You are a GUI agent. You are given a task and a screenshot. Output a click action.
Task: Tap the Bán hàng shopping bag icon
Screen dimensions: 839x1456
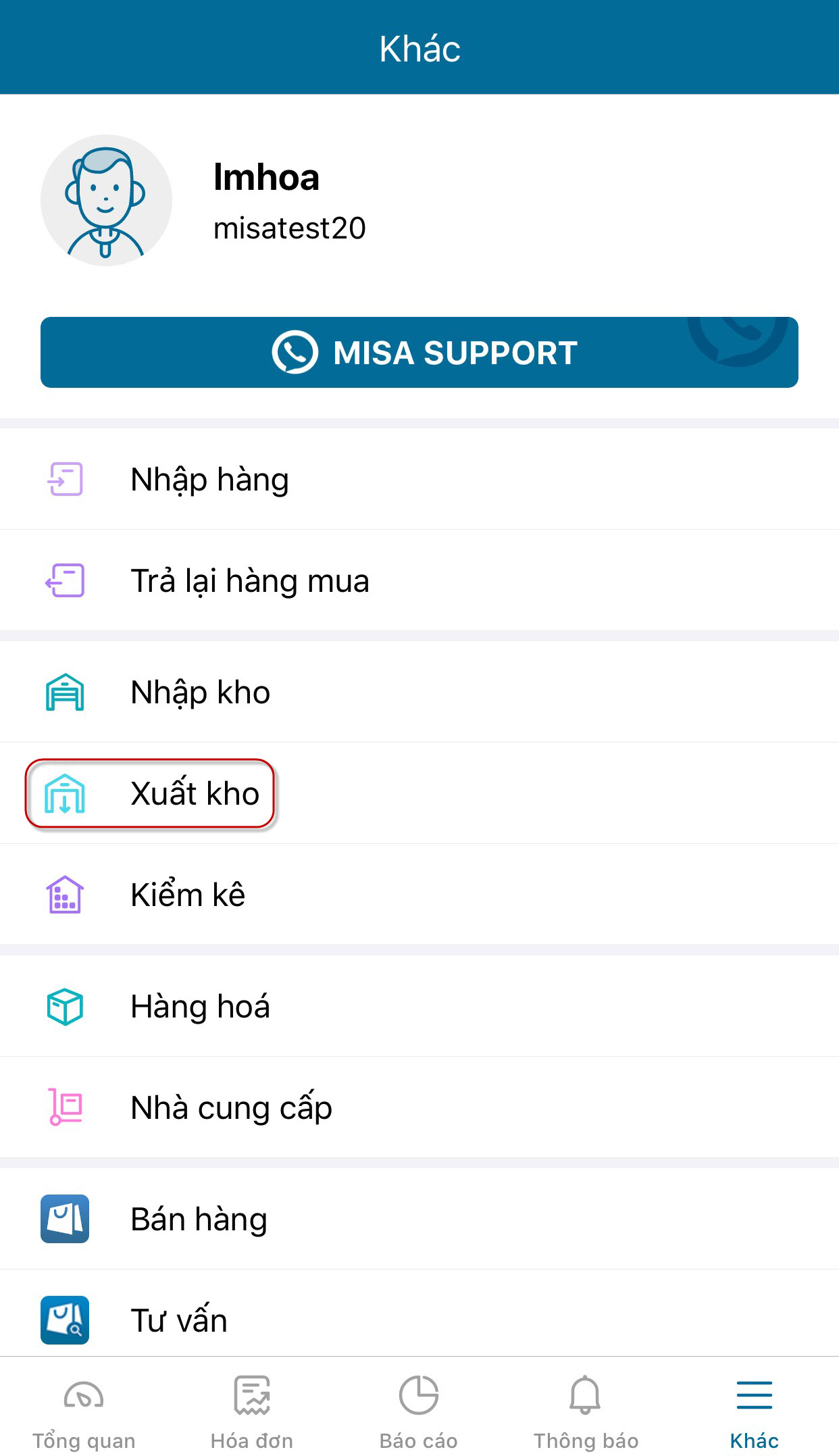[x=65, y=1219]
